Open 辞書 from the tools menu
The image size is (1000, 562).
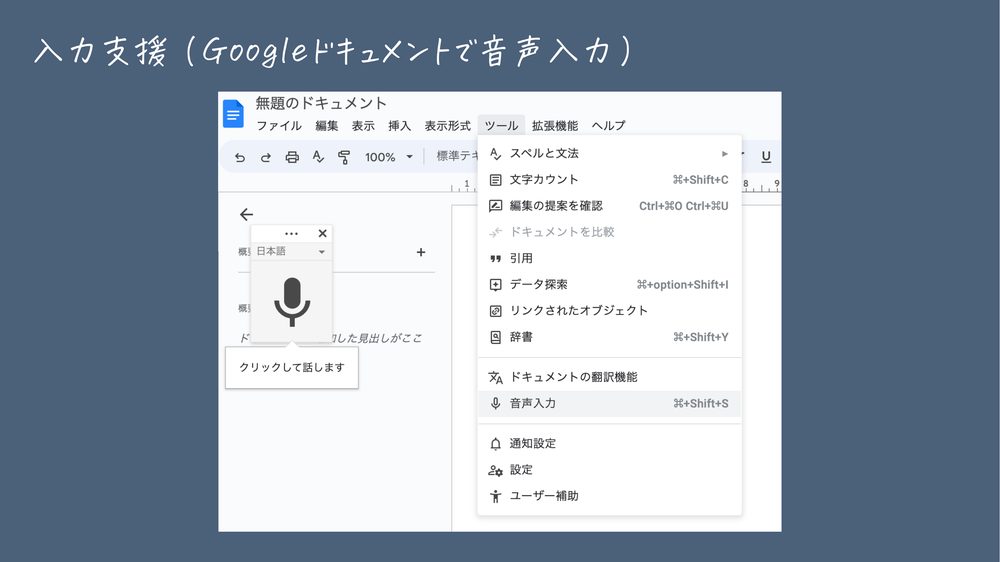tap(609, 337)
